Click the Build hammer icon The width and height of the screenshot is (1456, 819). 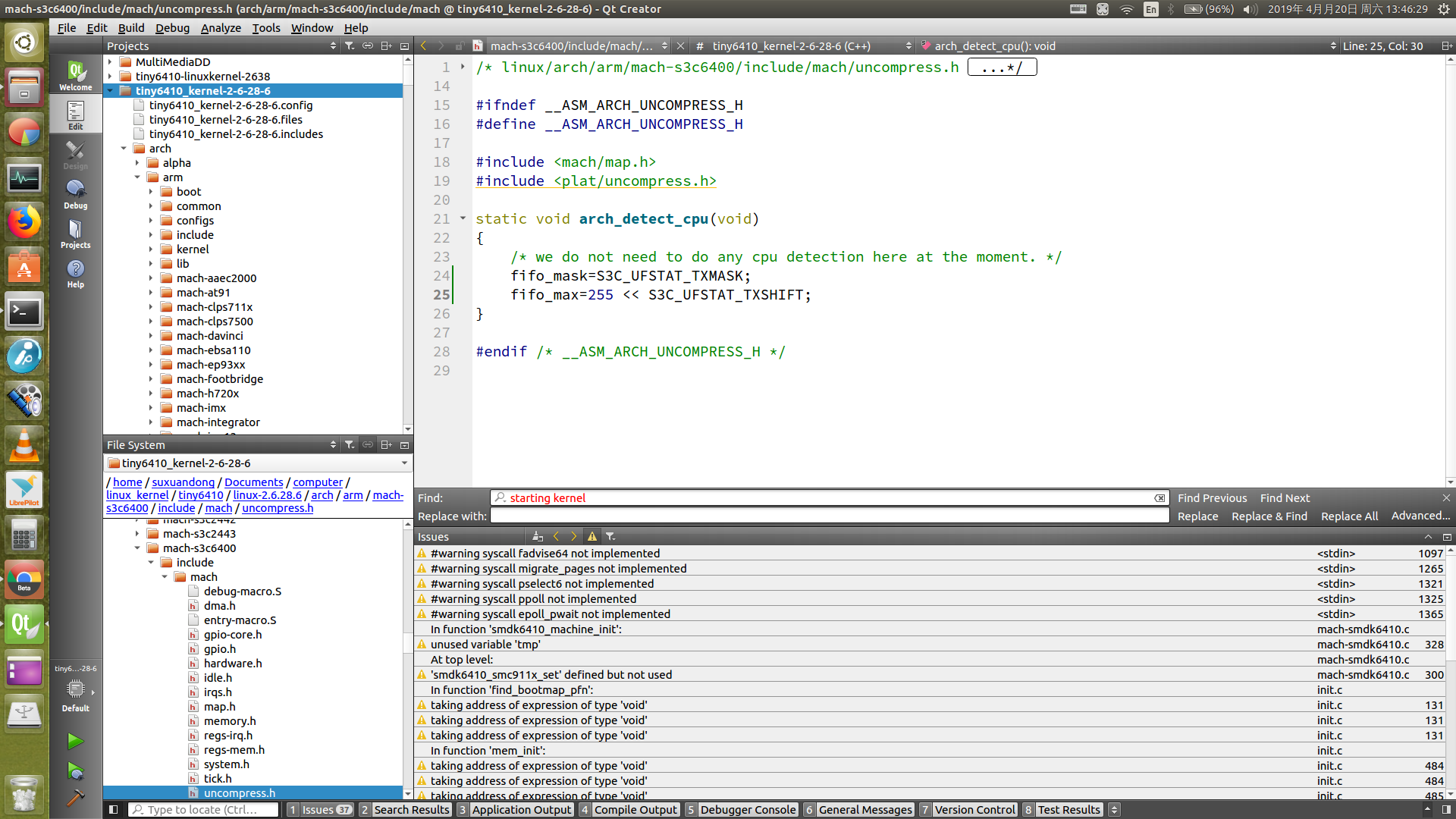pos(75,798)
